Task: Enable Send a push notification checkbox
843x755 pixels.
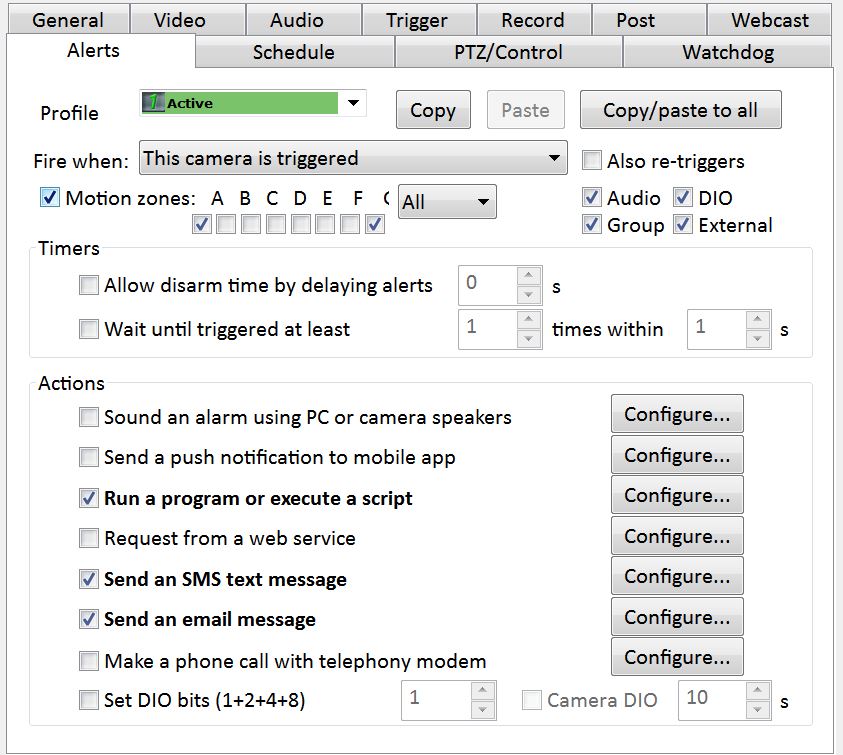Action: (89, 457)
